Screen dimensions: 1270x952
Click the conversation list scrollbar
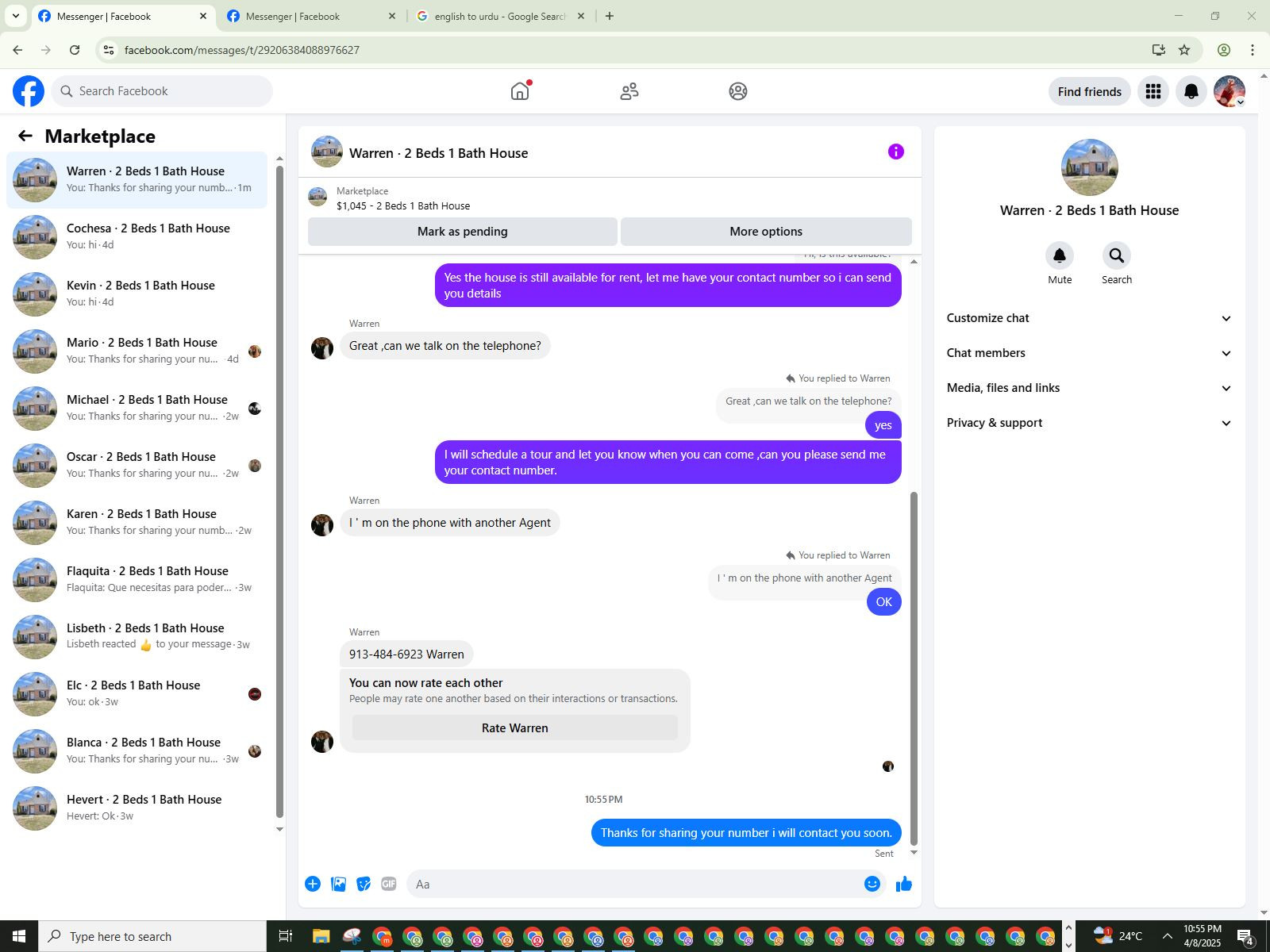[279, 492]
